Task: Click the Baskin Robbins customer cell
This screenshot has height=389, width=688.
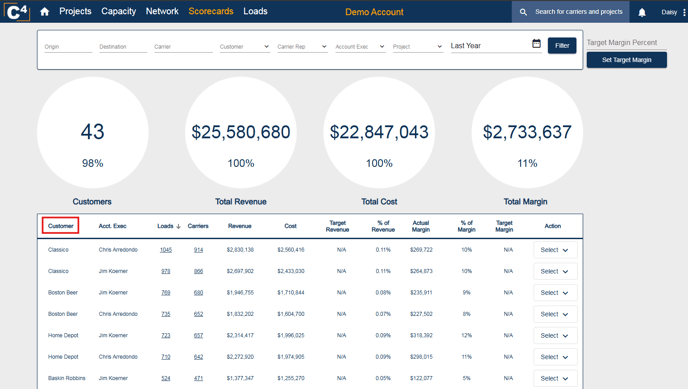Action: click(67, 378)
